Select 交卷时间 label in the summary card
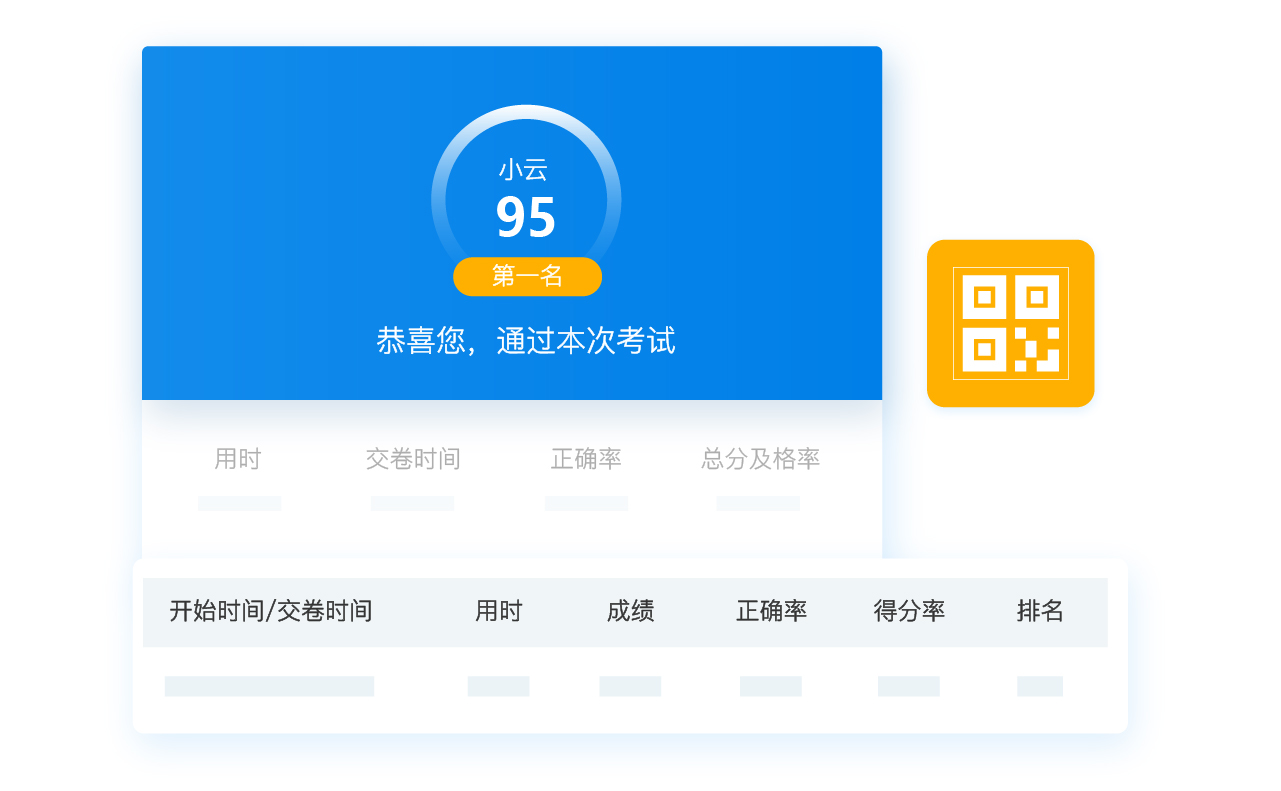This screenshot has height=791, width=1281. tap(413, 459)
